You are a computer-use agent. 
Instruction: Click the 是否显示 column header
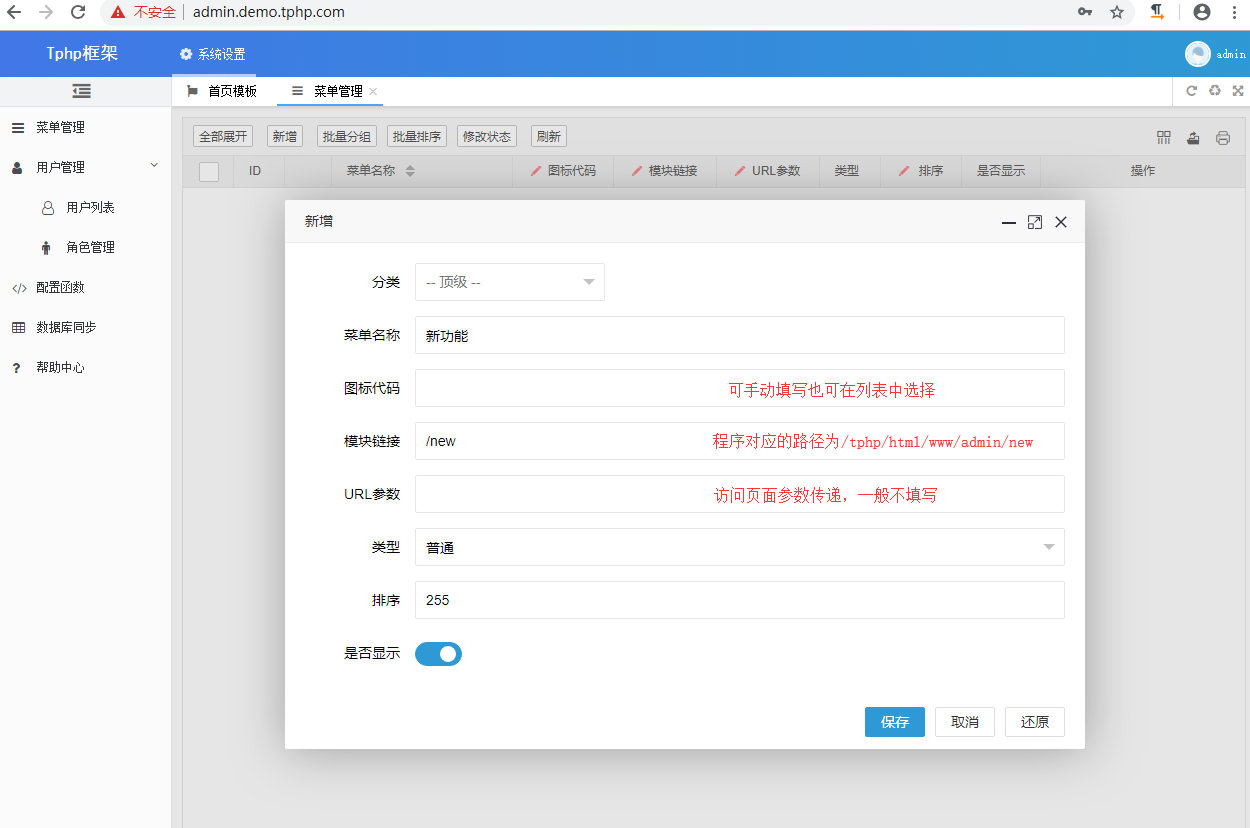[1001, 171]
